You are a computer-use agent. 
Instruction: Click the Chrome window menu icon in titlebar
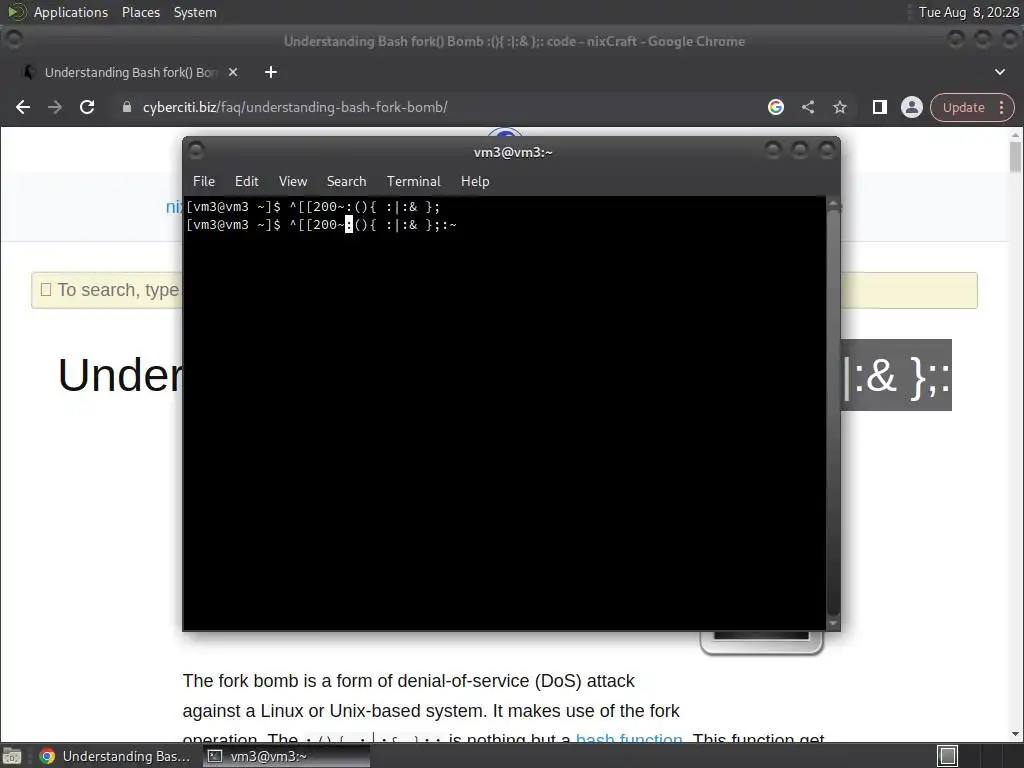[14, 39]
